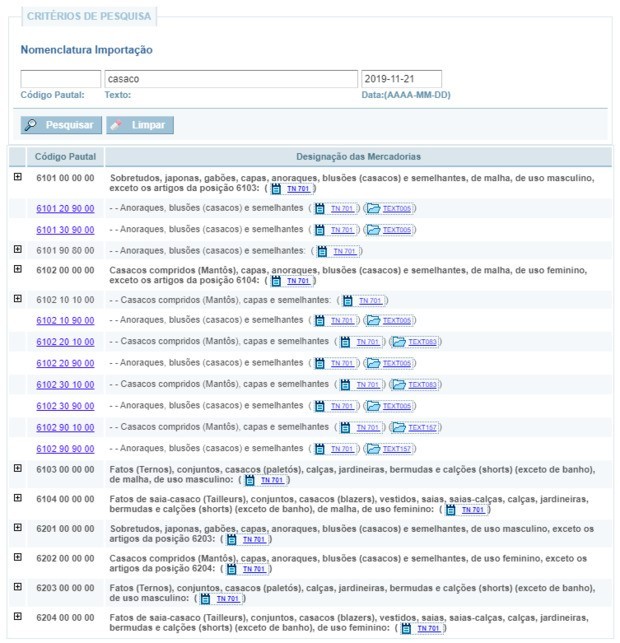620x643 pixels.
Task: Click the Nomenclatura Importação heading
Action: (87, 50)
